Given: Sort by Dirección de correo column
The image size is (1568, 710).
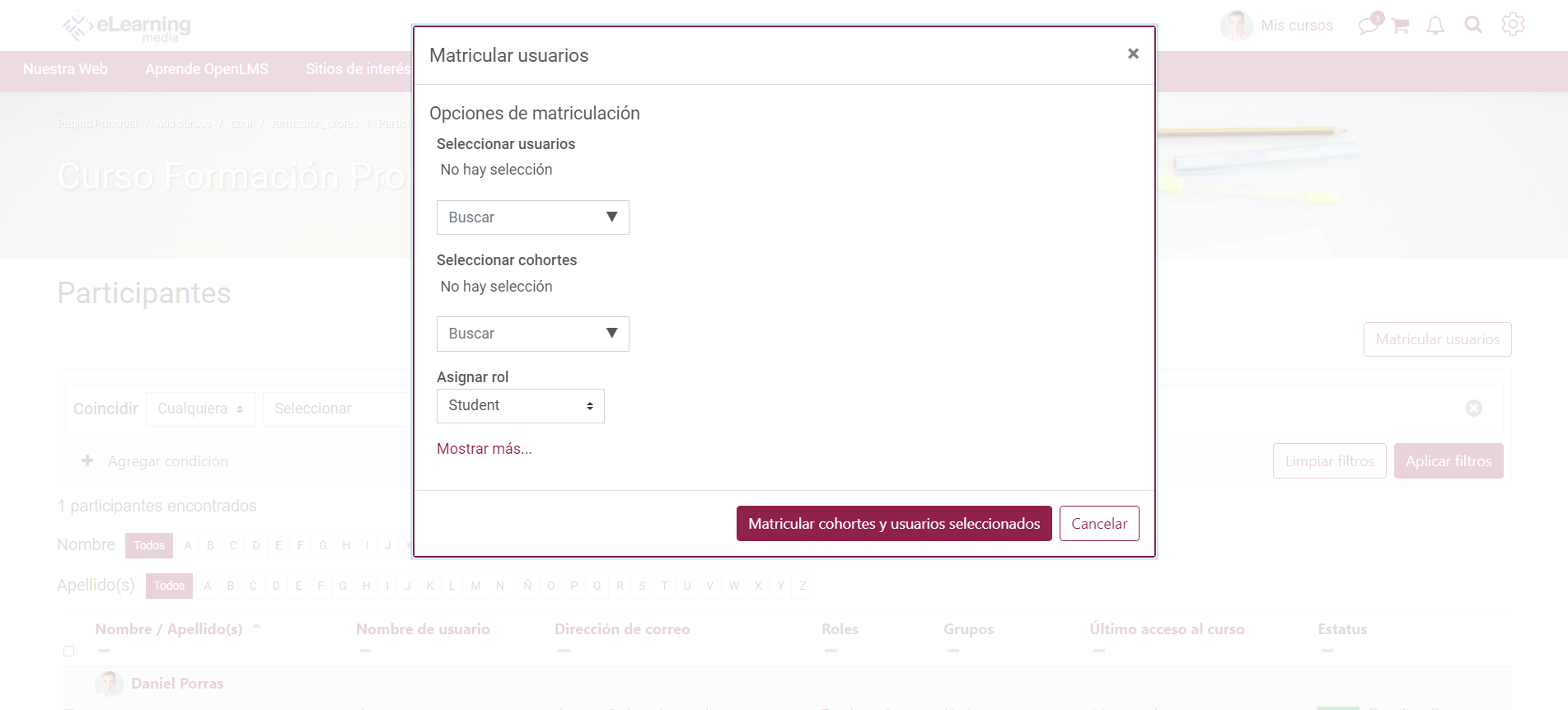Looking at the screenshot, I should click(x=622, y=629).
